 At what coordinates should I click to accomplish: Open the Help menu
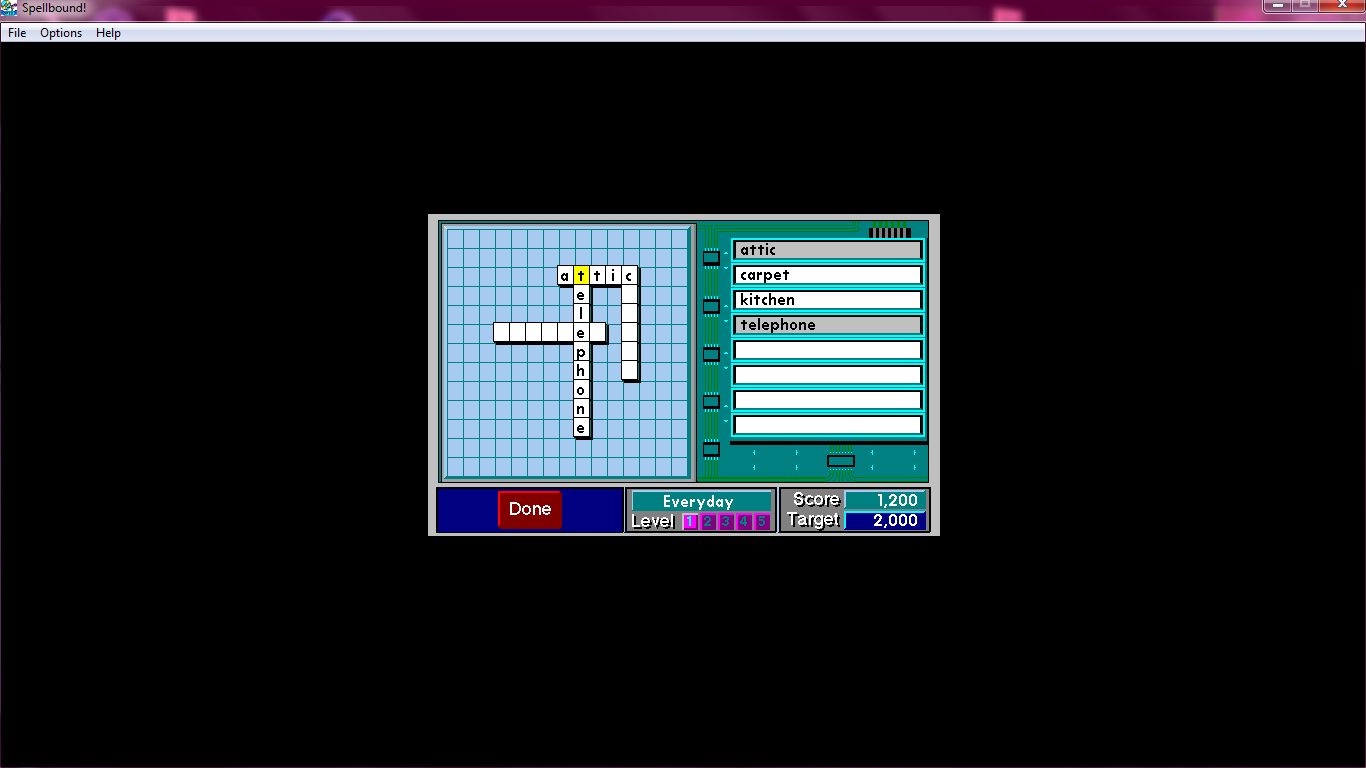(x=108, y=33)
